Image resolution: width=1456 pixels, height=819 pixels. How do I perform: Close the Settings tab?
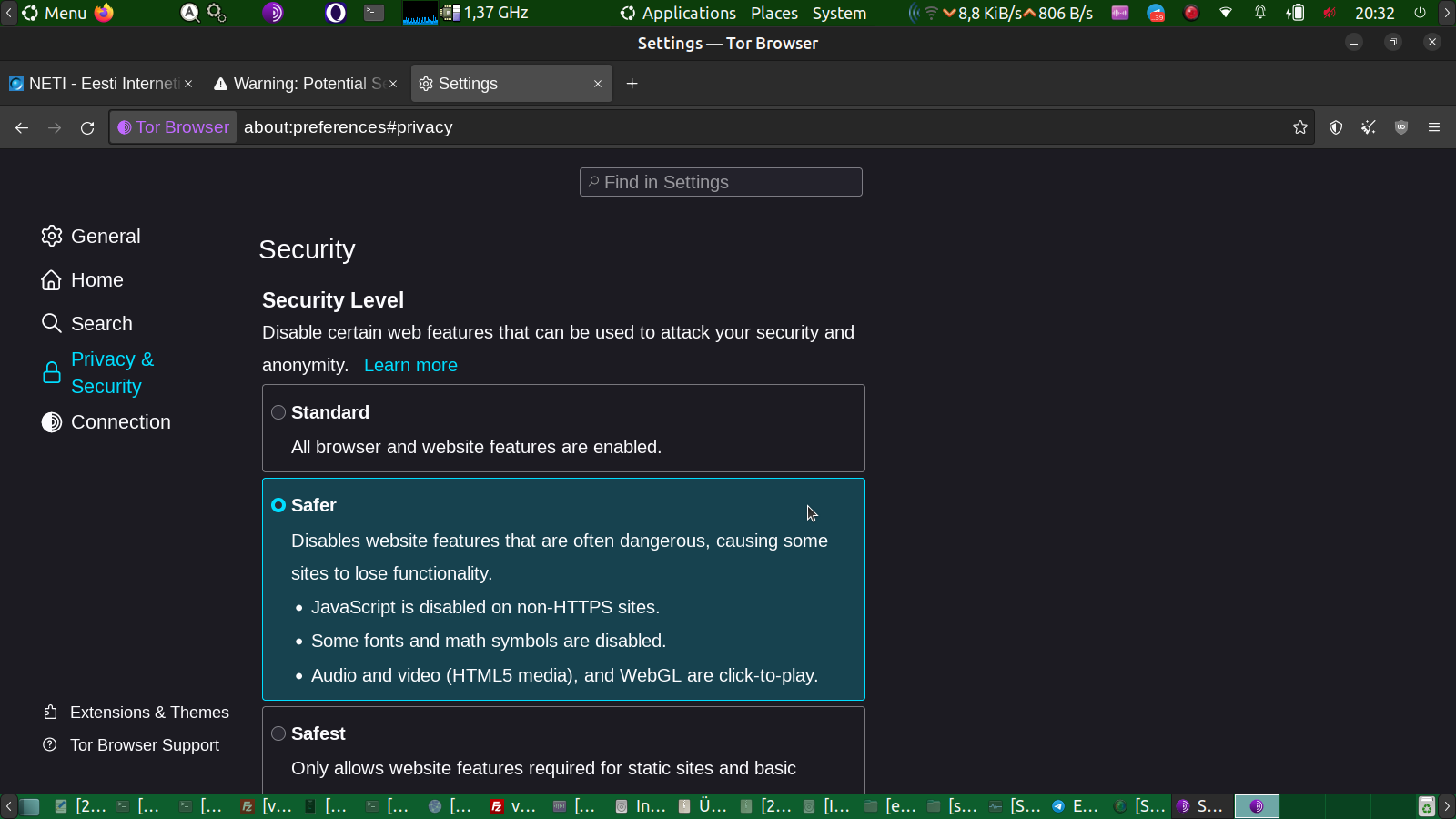tap(598, 84)
